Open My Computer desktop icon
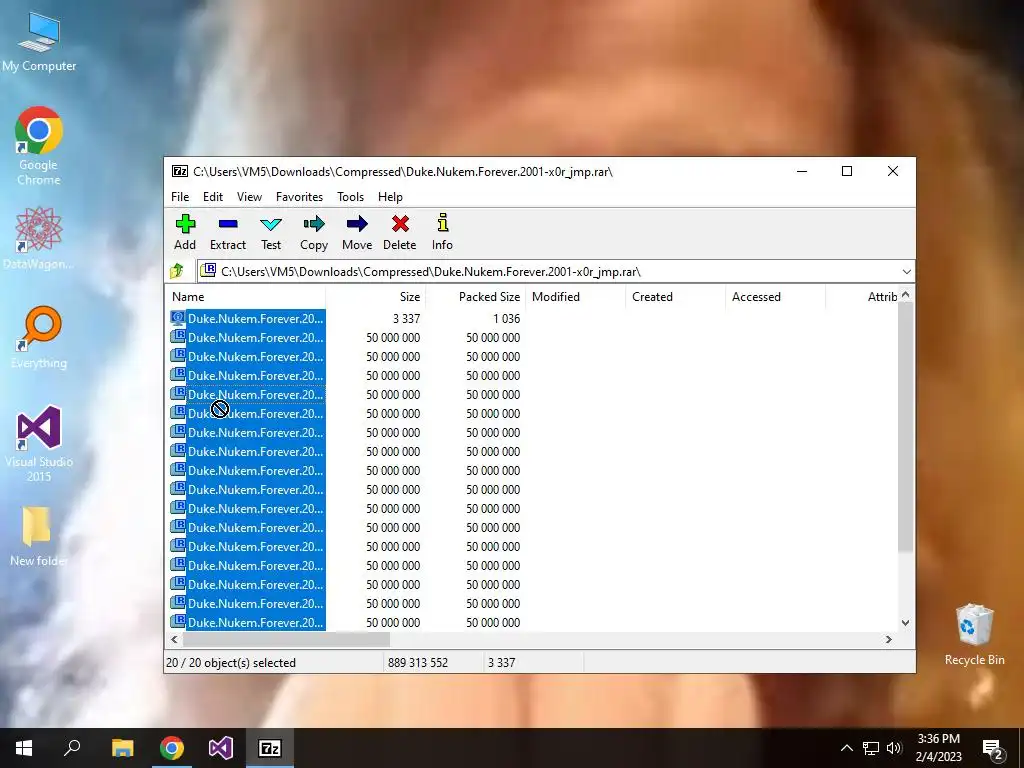The image size is (1024, 768). pyautogui.click(x=39, y=42)
